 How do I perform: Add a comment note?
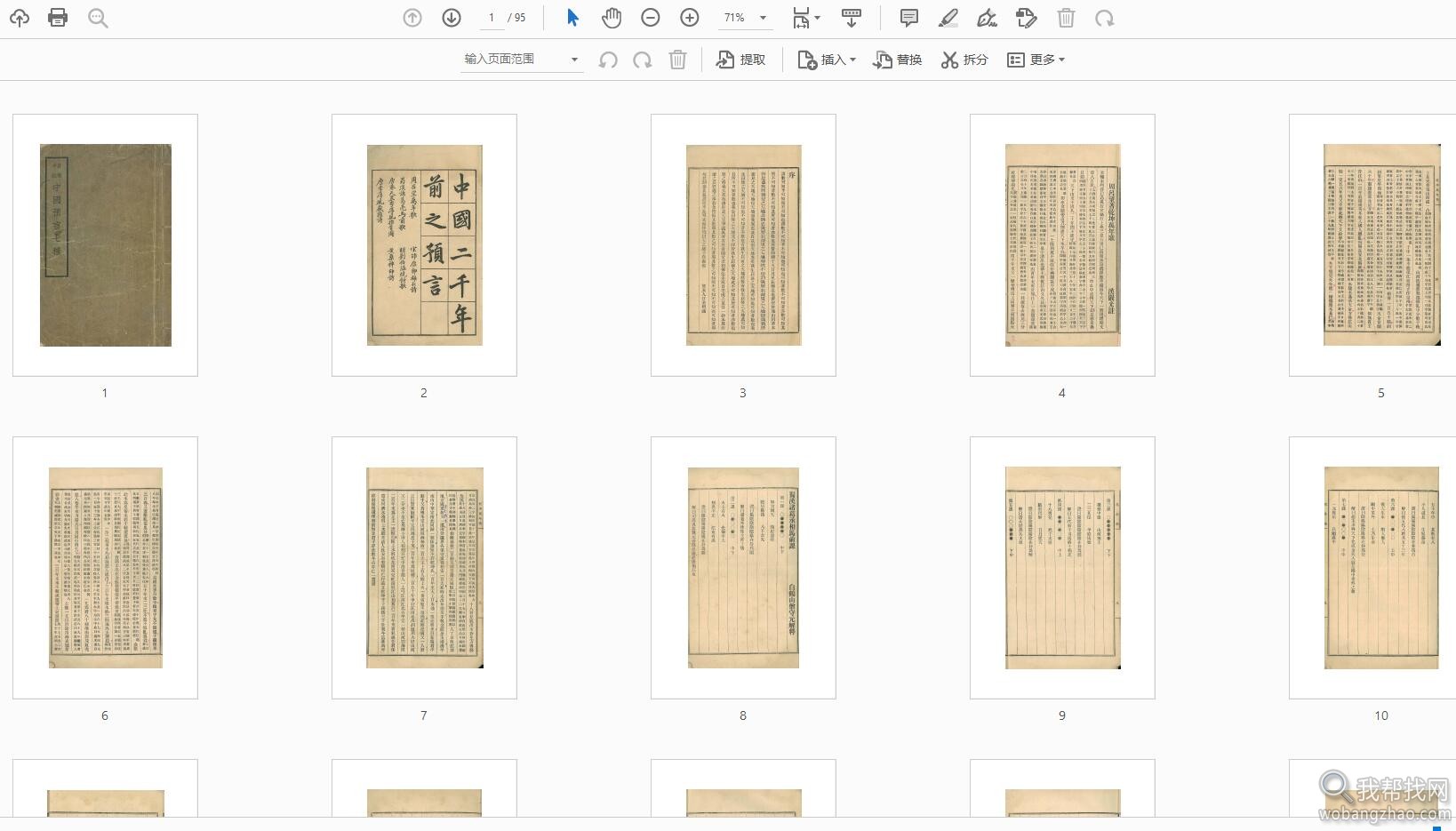tap(908, 18)
